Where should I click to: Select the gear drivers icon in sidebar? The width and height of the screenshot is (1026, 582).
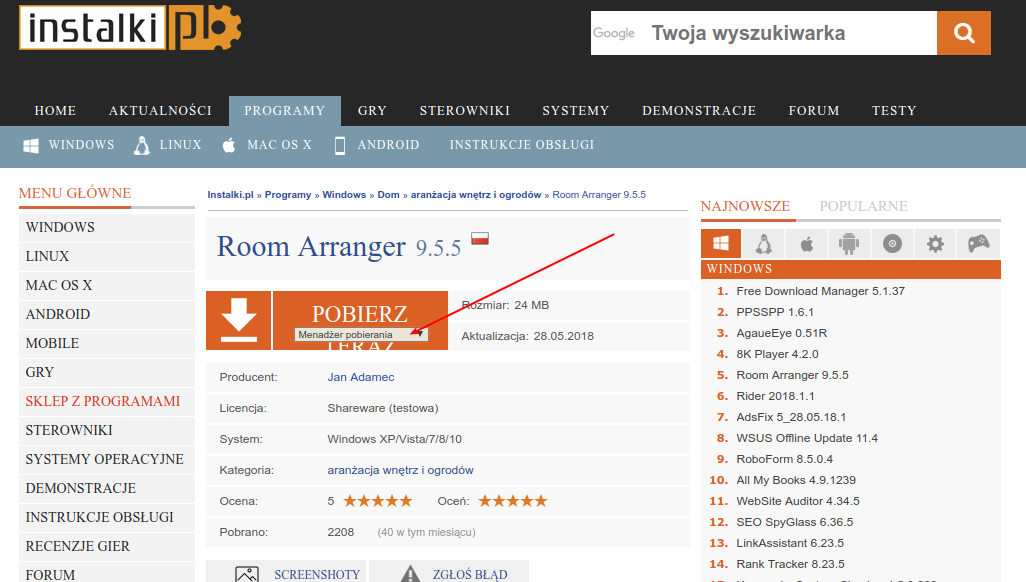[x=935, y=244]
